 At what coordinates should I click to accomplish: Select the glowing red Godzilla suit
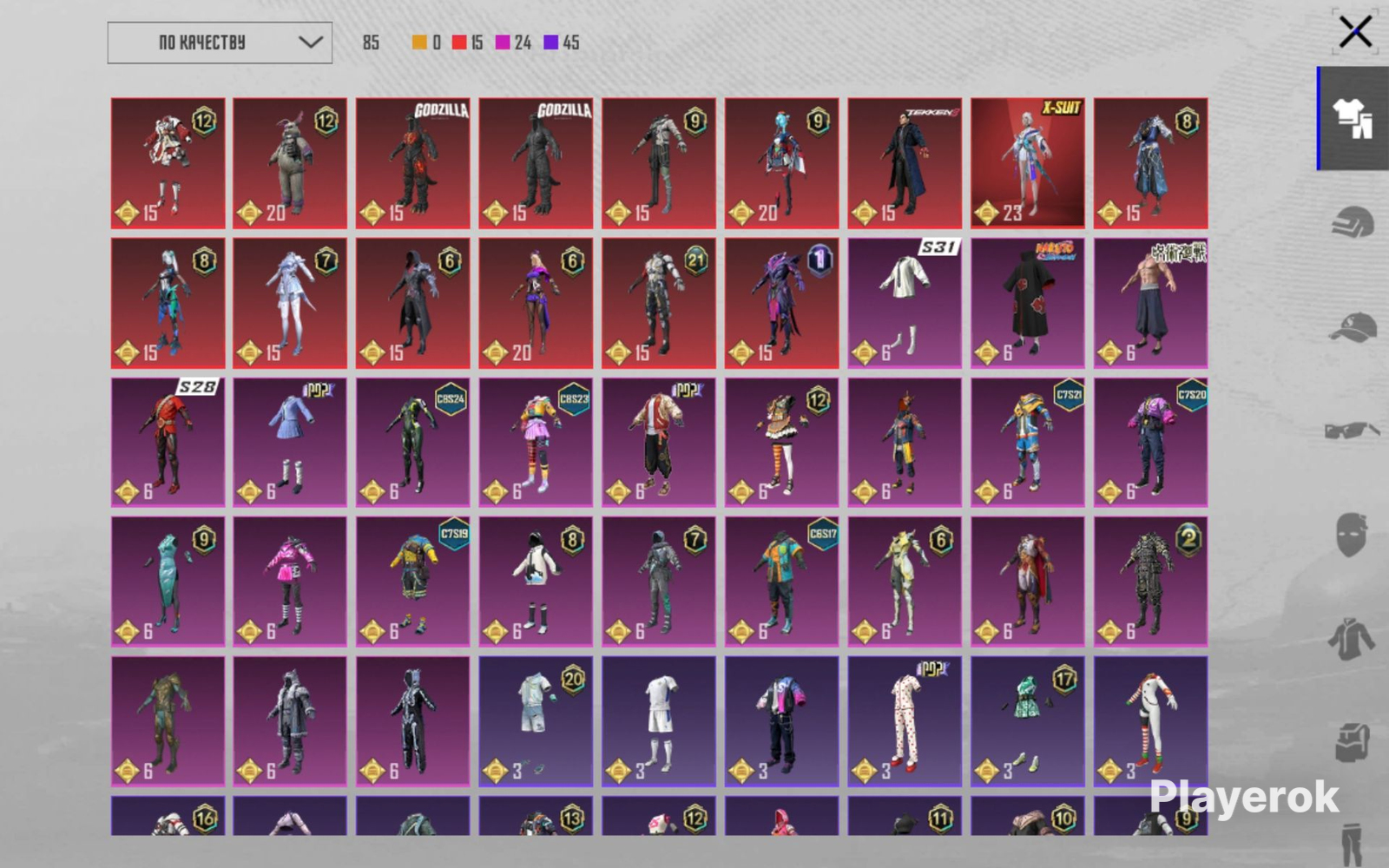point(412,163)
